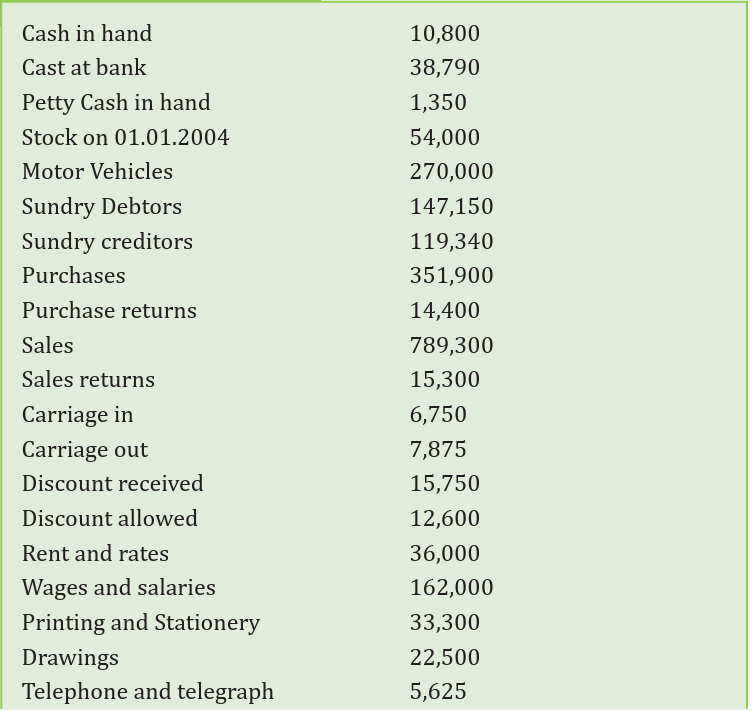Select the 10,800 amount value

pyautogui.click(x=445, y=34)
